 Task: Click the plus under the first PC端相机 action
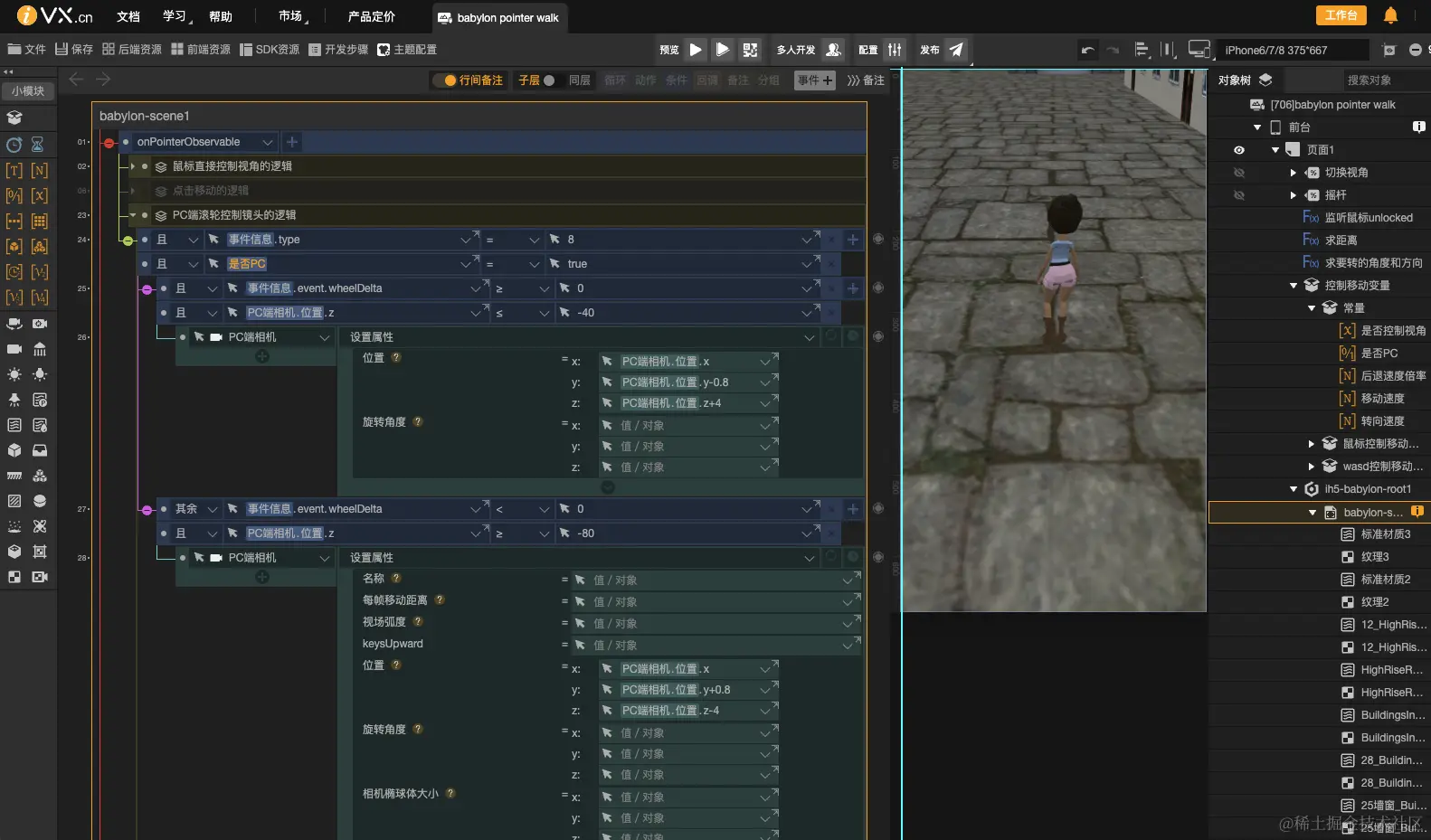pos(262,356)
